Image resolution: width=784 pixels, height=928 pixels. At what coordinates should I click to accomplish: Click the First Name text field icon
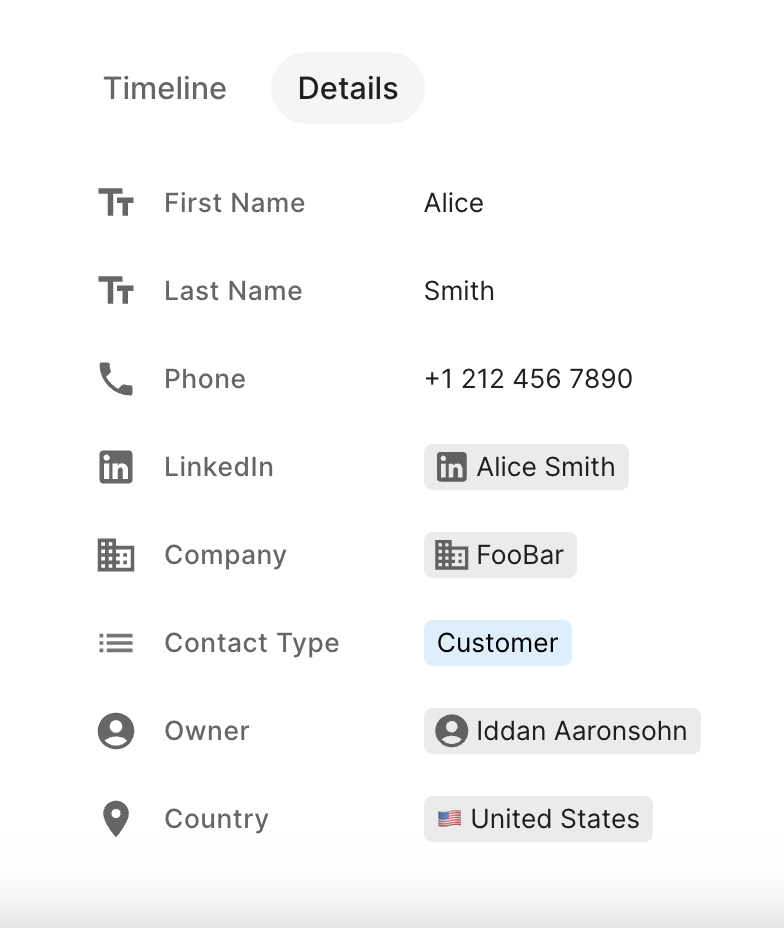click(x=114, y=203)
